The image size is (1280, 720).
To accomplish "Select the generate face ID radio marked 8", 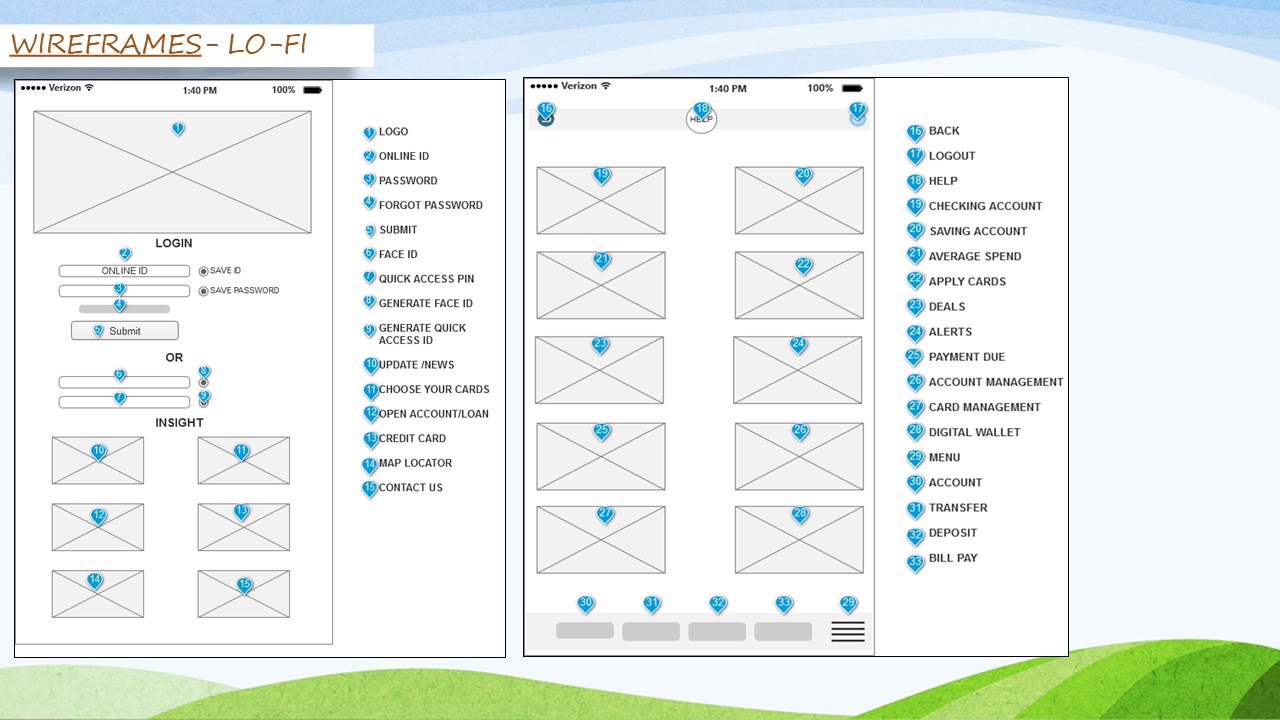I will pos(203,382).
